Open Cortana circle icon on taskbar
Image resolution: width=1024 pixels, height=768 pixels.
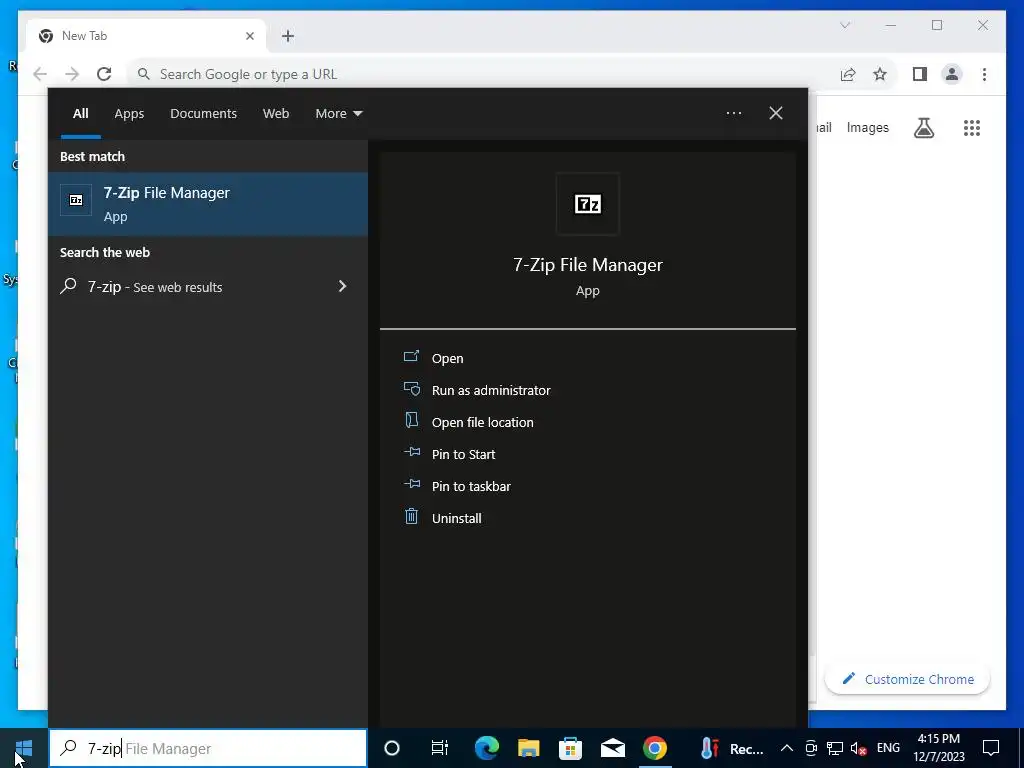tap(392, 748)
